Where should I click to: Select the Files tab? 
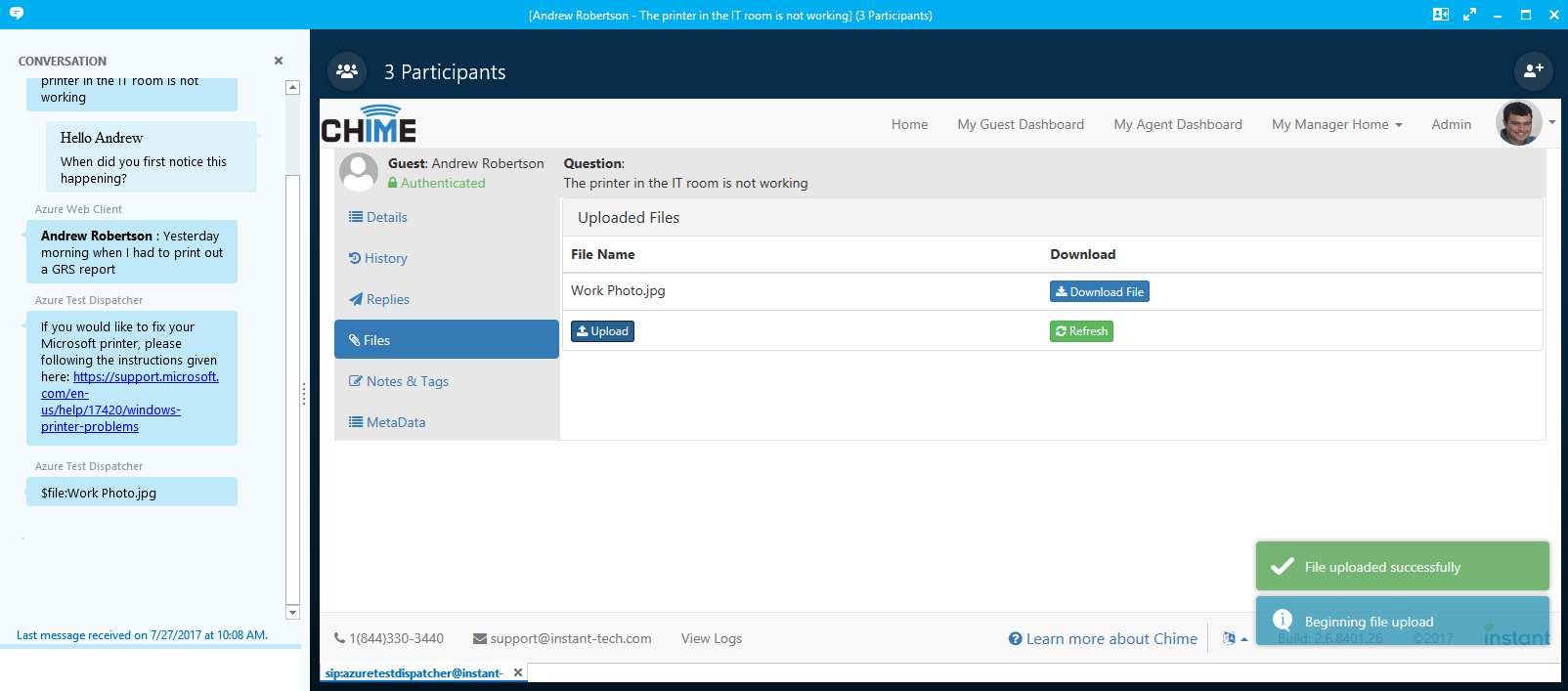[x=447, y=339]
